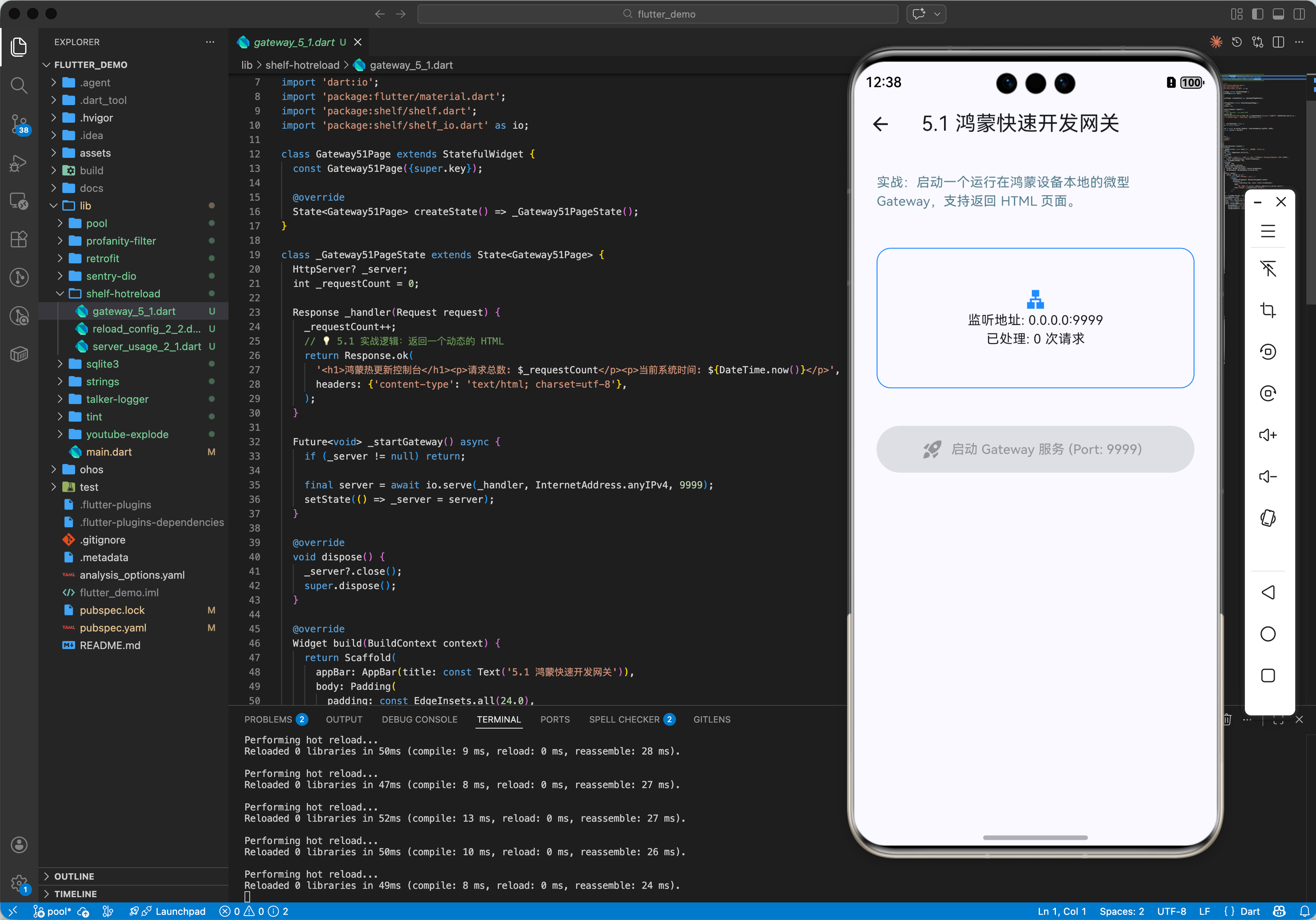The height and width of the screenshot is (920, 1316).
Task: Open the Extensions view
Action: pyautogui.click(x=19, y=239)
